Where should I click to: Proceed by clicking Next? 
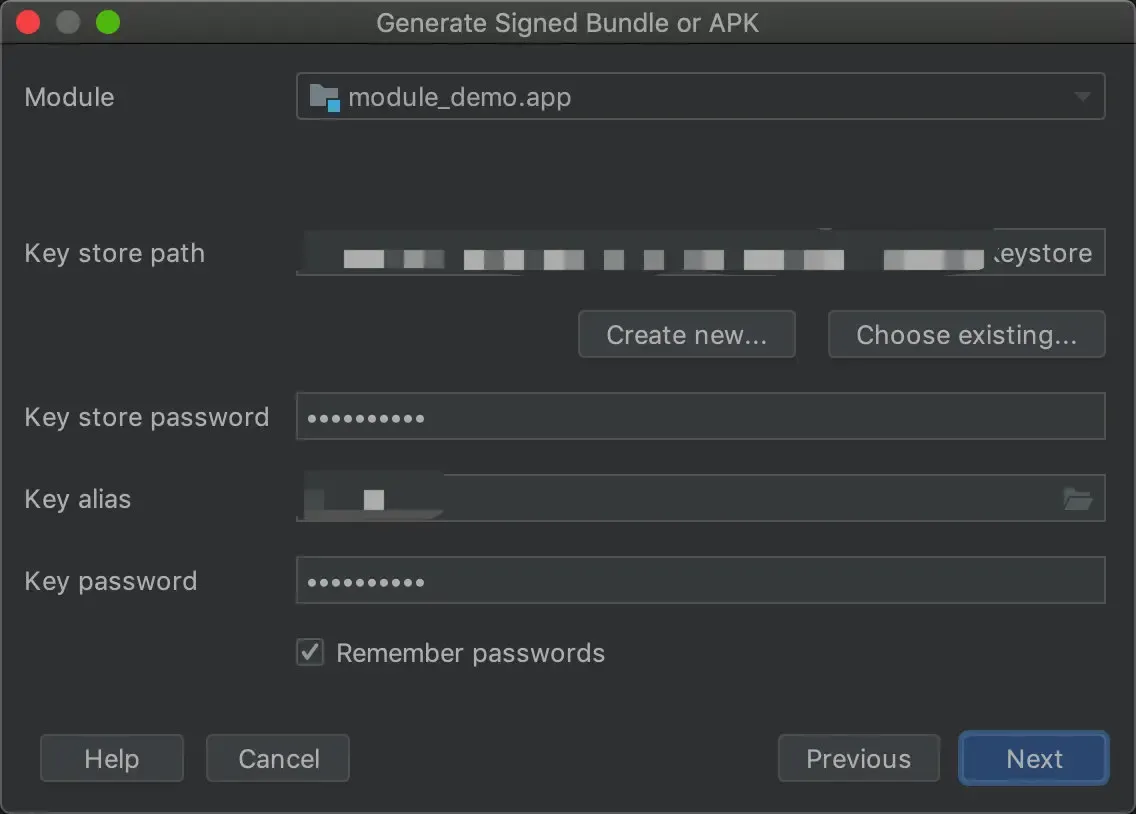(1033, 758)
